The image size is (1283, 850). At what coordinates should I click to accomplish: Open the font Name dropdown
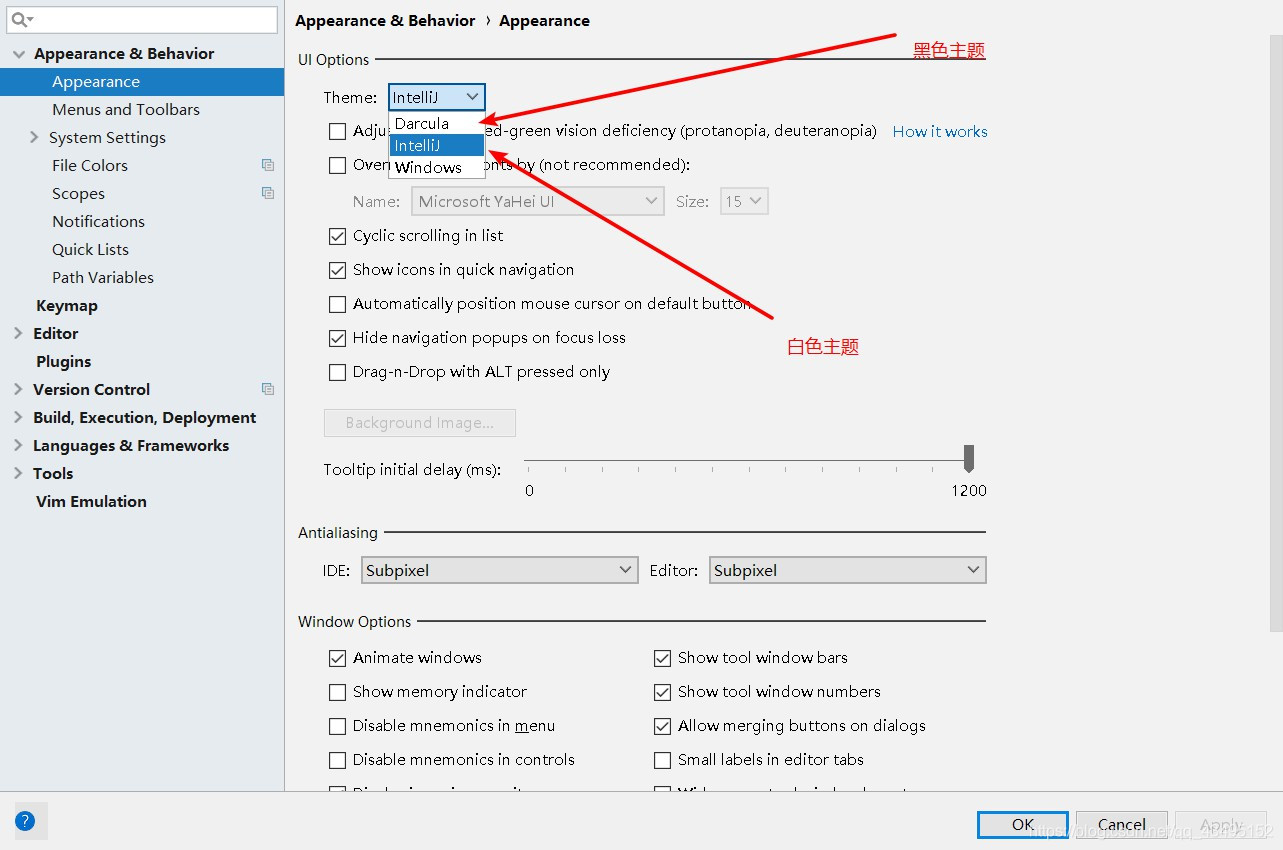point(538,201)
